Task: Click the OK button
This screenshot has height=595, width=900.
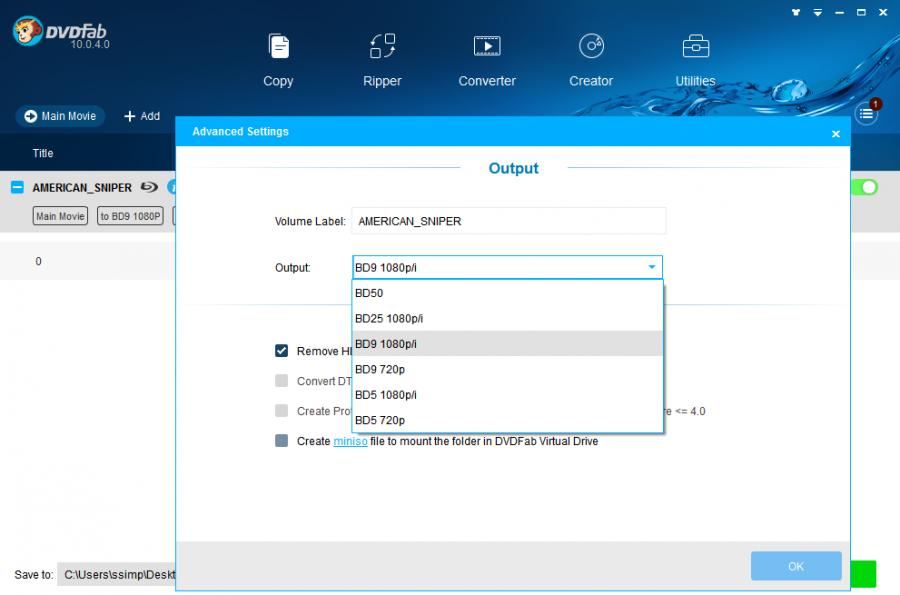Action: [796, 566]
